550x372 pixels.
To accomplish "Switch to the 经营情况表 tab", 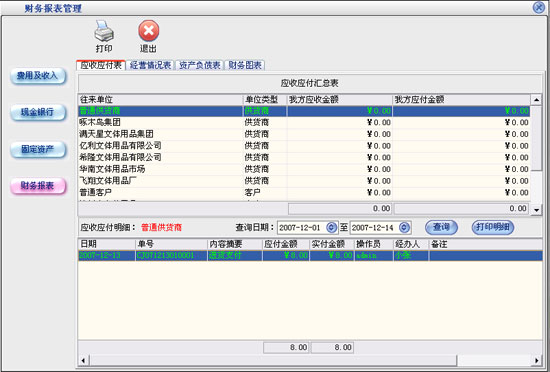I will (x=150, y=65).
